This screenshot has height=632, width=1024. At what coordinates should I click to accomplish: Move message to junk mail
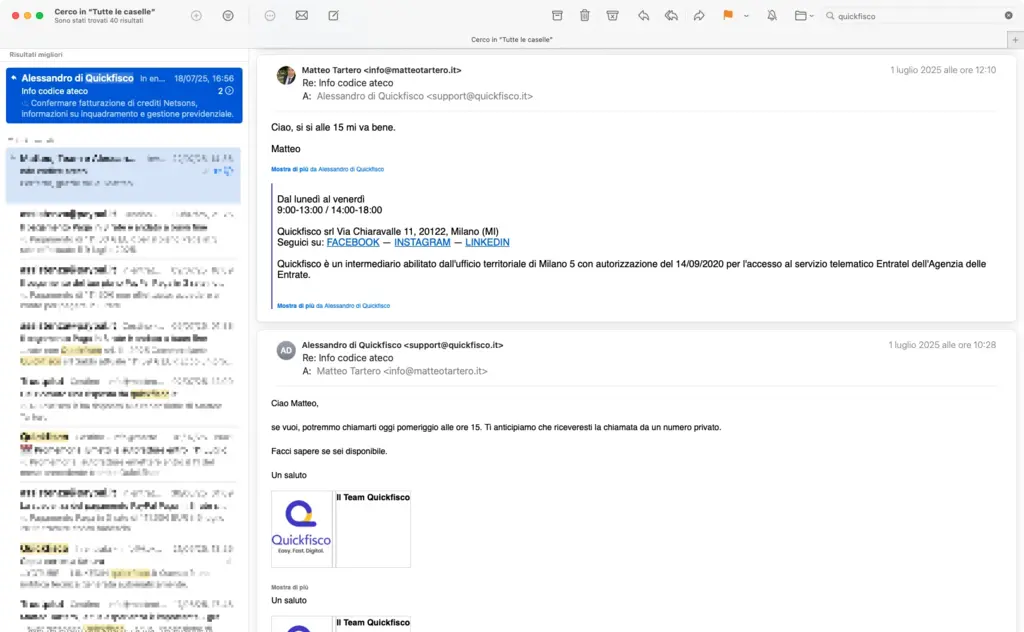(613, 16)
